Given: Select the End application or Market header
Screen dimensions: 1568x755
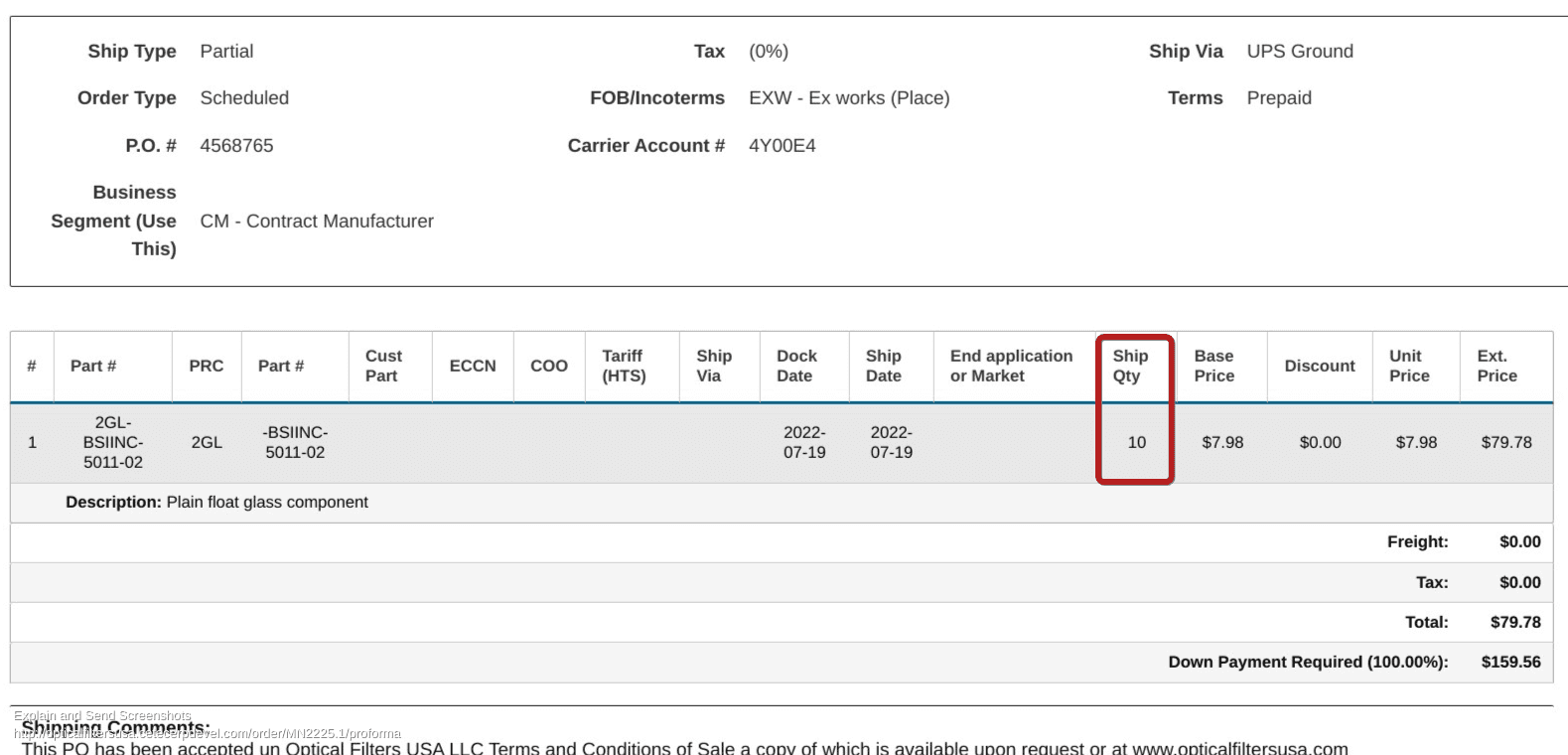Looking at the screenshot, I should pos(1011,366).
